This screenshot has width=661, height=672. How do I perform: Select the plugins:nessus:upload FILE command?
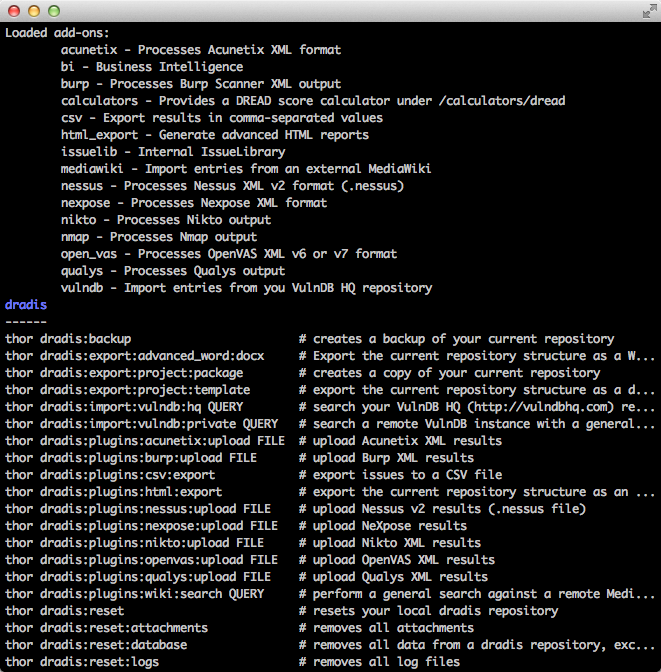(138, 509)
